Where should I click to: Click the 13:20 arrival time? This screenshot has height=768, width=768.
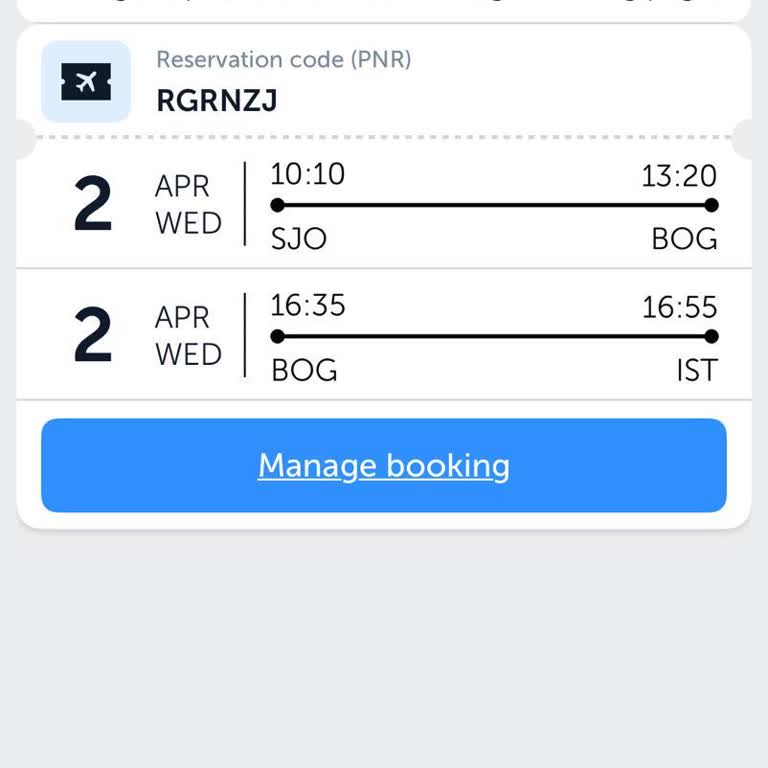tap(679, 176)
